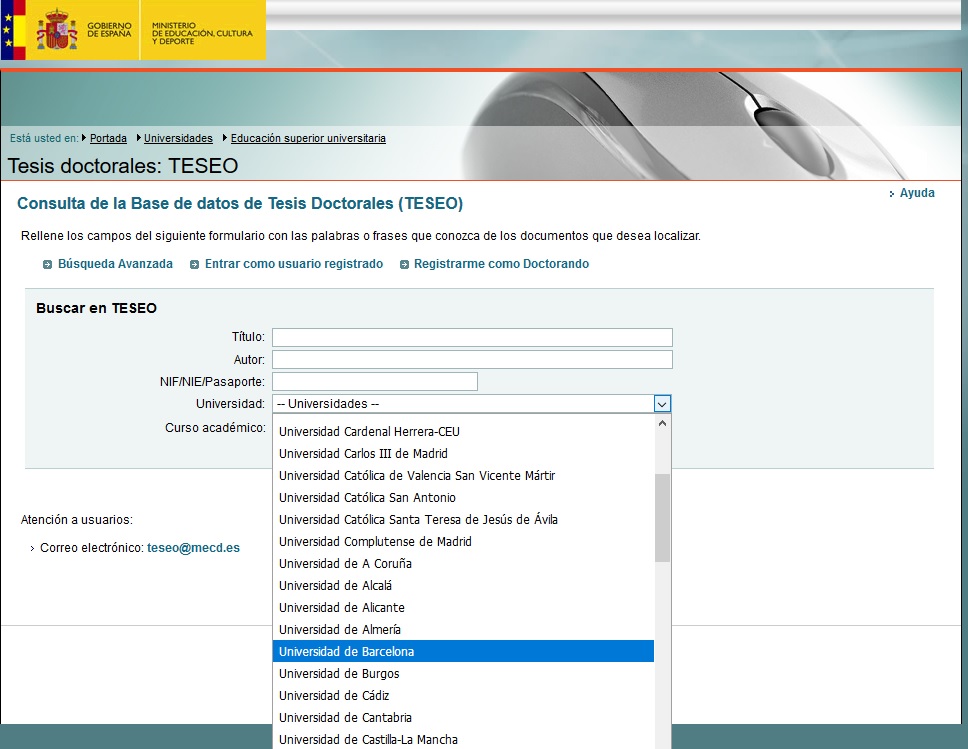This screenshot has width=968, height=749.
Task: Open Entrar como usuario registrado
Action: click(x=293, y=264)
